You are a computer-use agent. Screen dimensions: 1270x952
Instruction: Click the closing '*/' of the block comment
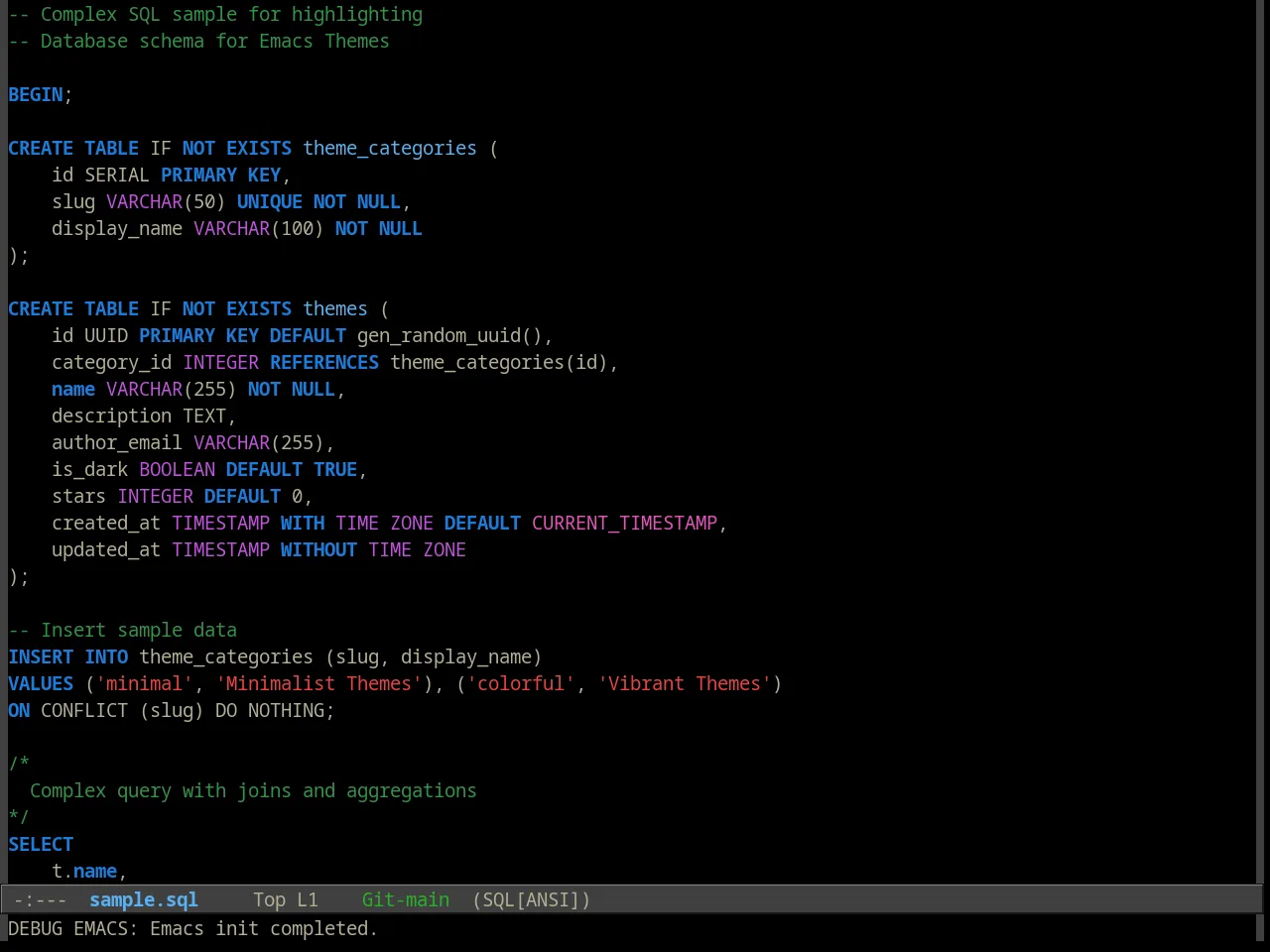19,817
